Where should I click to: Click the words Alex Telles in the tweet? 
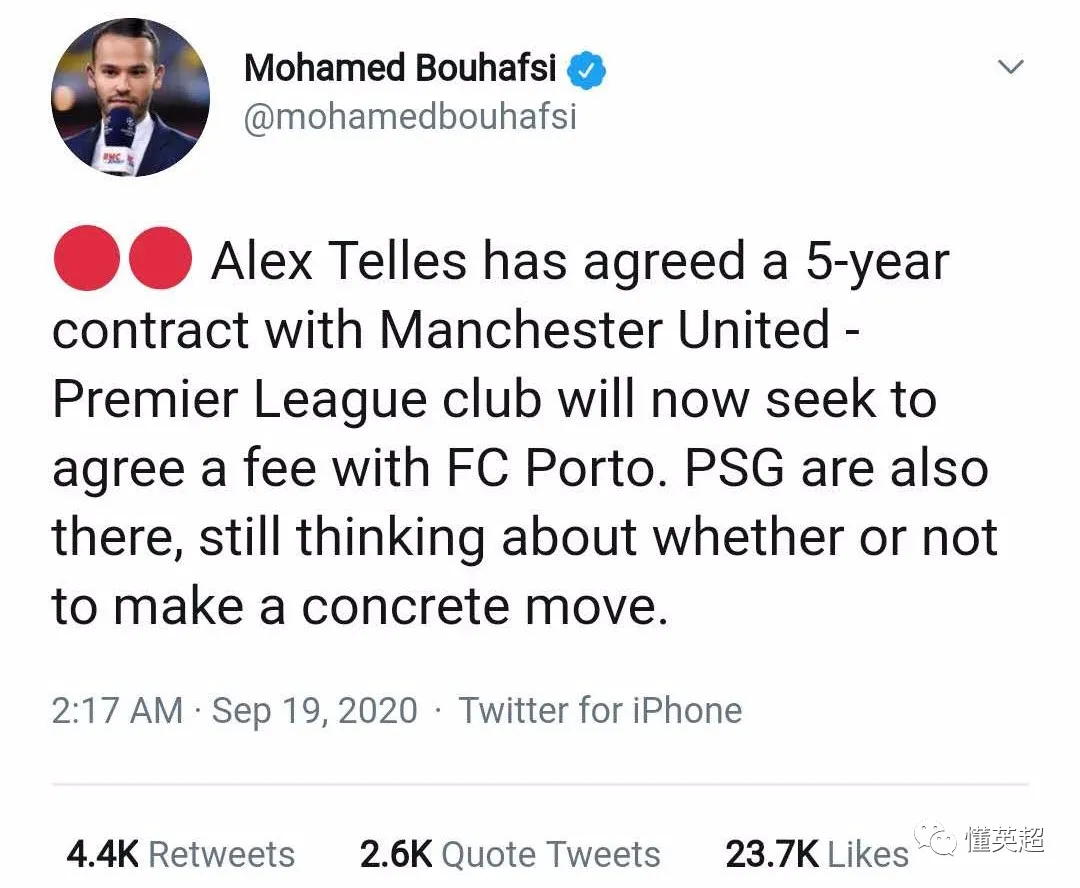point(339,262)
